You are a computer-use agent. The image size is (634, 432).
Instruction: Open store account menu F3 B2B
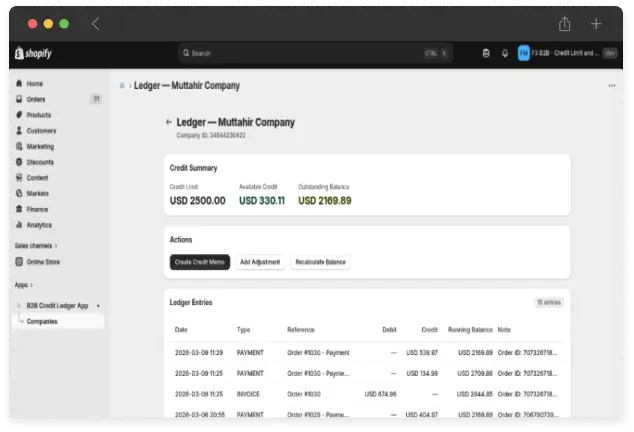567,53
